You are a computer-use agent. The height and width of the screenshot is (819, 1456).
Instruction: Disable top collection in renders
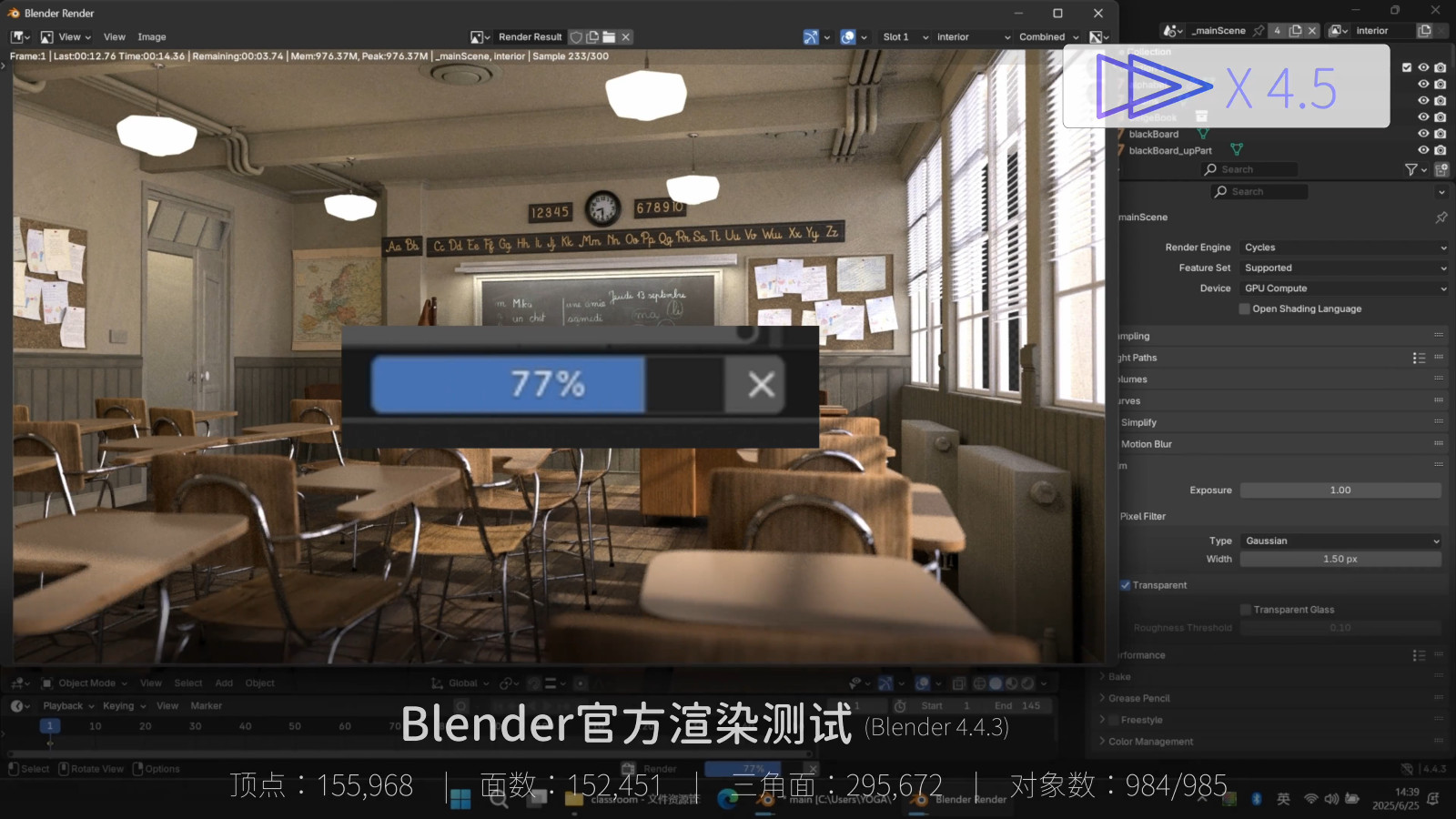[1440, 67]
